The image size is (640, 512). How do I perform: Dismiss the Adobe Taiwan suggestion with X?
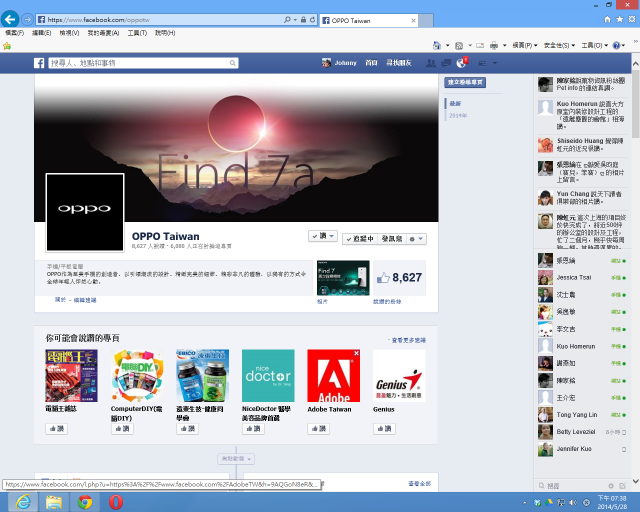pos(356,353)
